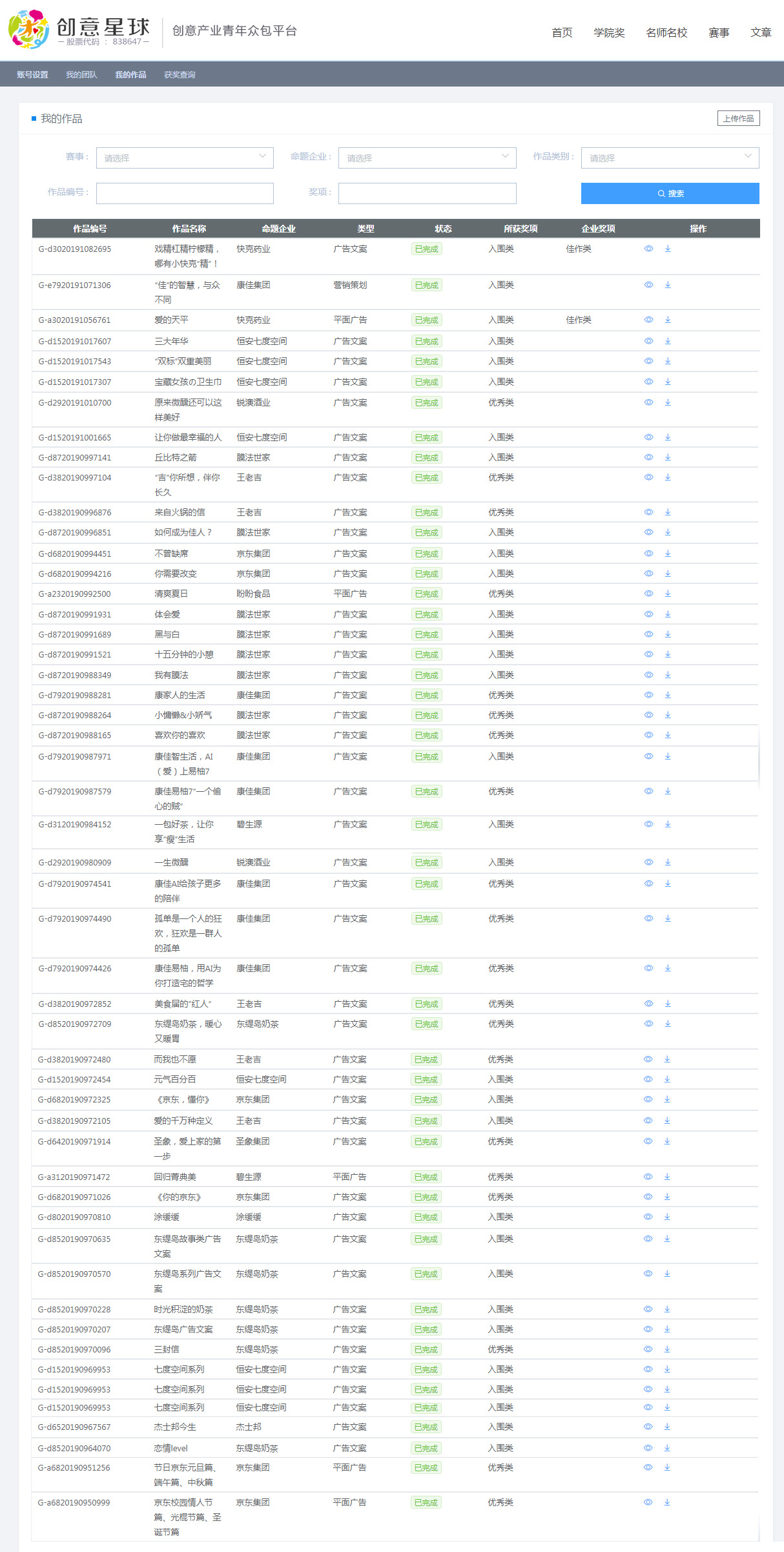This screenshot has height=1552, width=784.
Task: View 来自火锅的信 using the eye icon
Action: coord(648,512)
